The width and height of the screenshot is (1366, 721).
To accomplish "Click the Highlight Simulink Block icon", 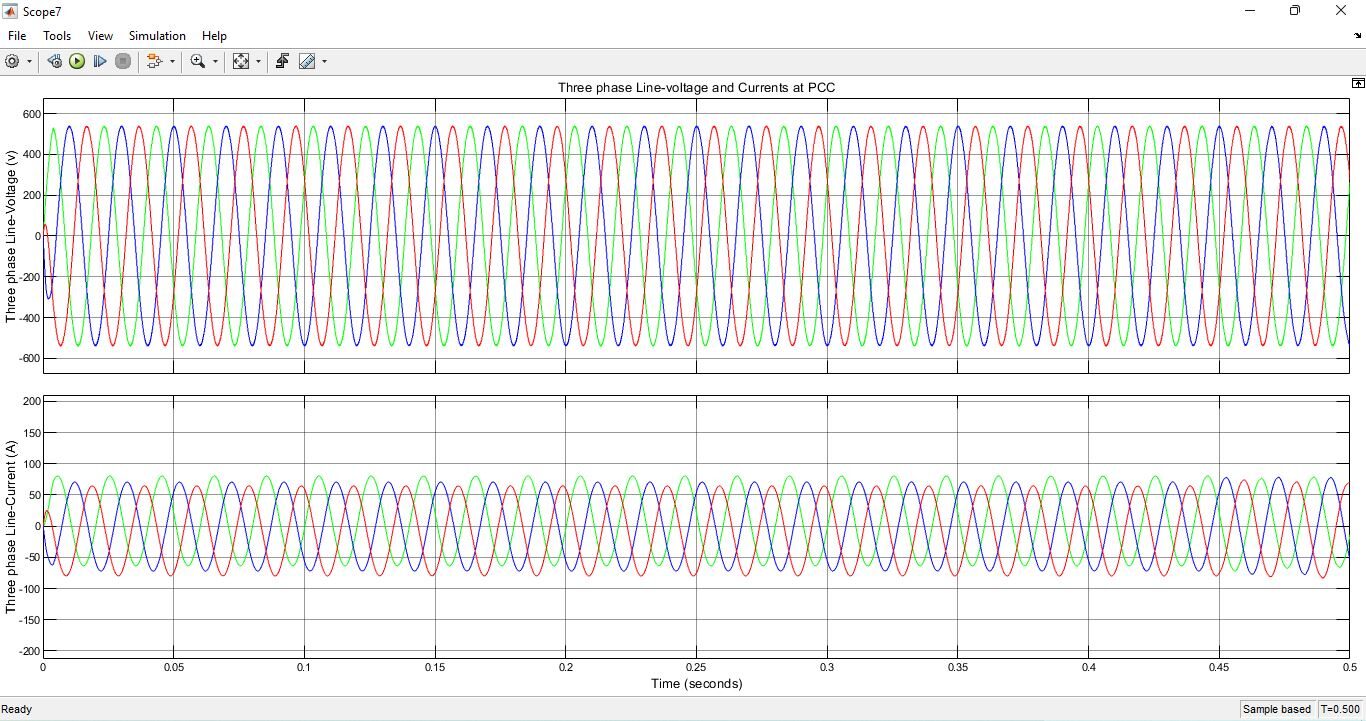I will point(154,61).
